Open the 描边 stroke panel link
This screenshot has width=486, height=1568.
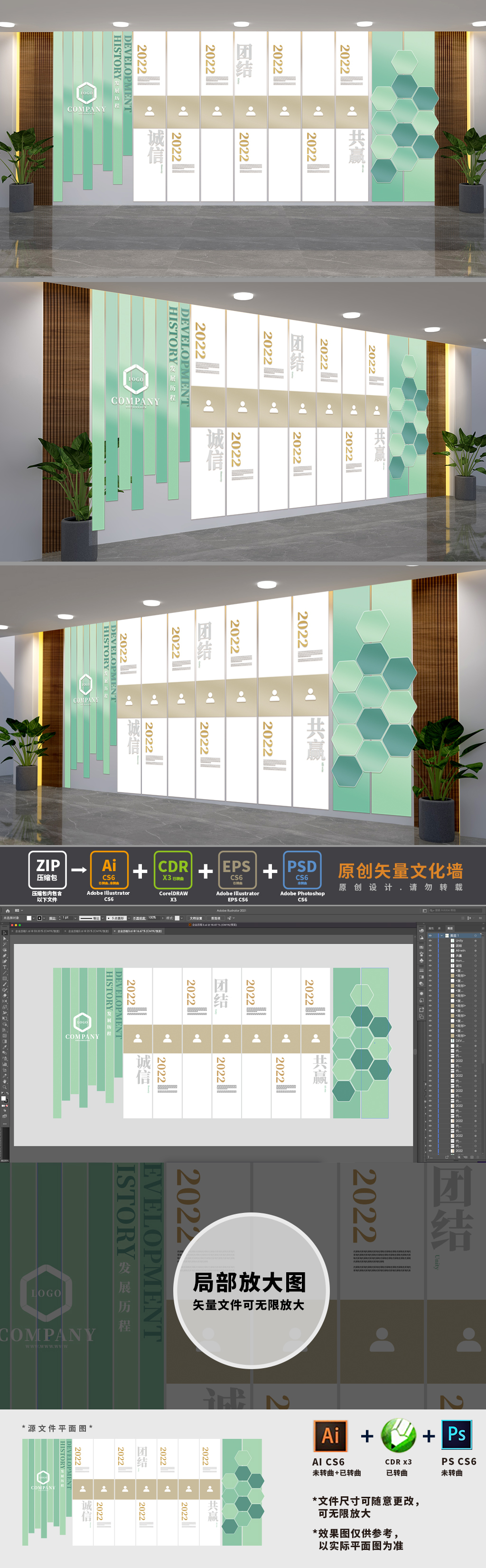pyautogui.click(x=52, y=918)
